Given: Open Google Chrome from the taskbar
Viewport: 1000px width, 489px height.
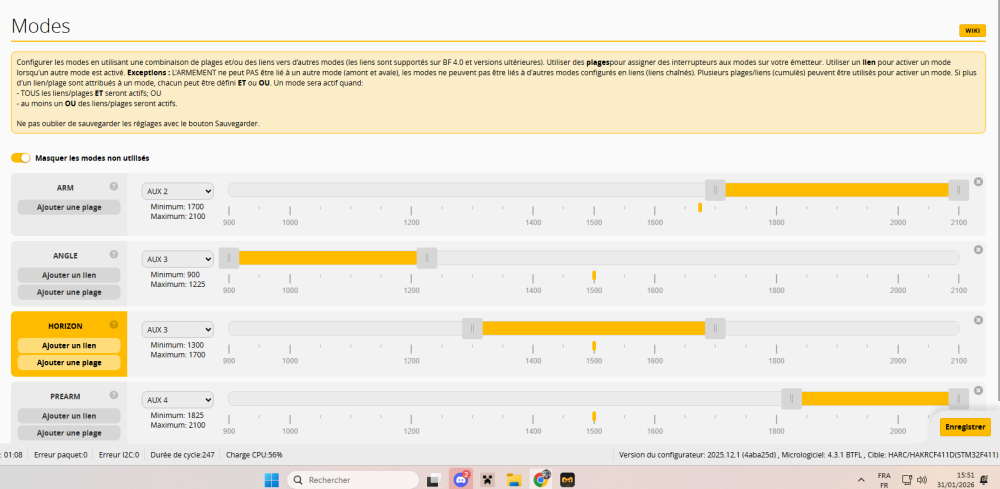Looking at the screenshot, I should (x=541, y=480).
